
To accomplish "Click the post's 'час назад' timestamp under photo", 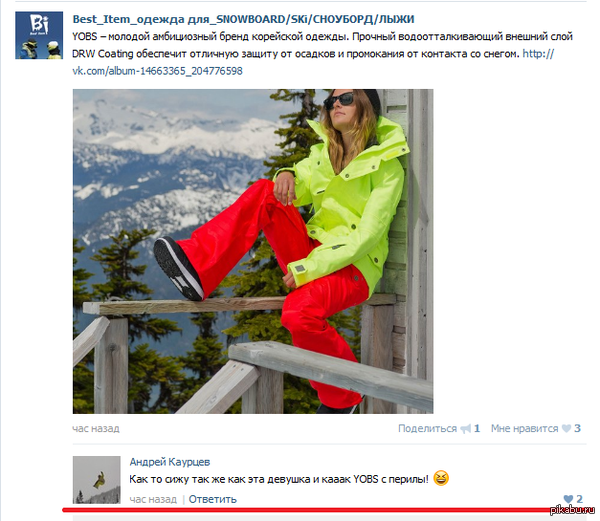I will coord(96,428).
